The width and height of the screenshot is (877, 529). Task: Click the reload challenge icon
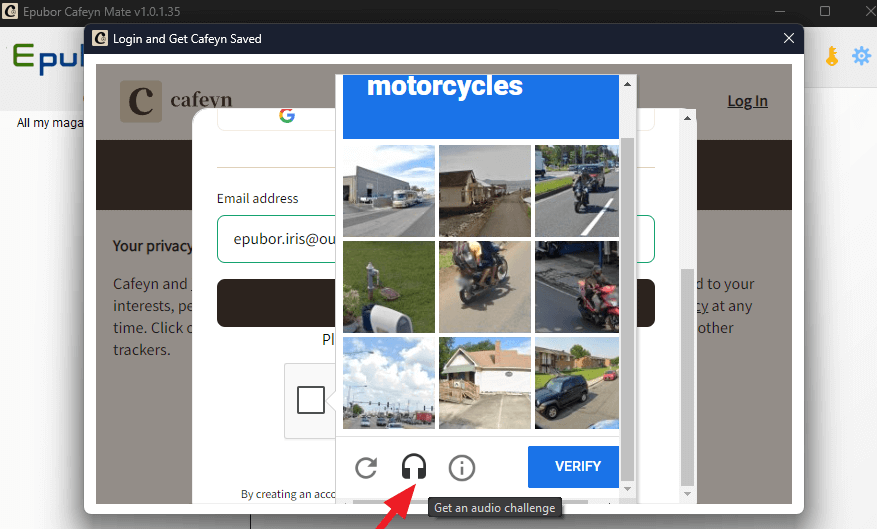click(367, 467)
